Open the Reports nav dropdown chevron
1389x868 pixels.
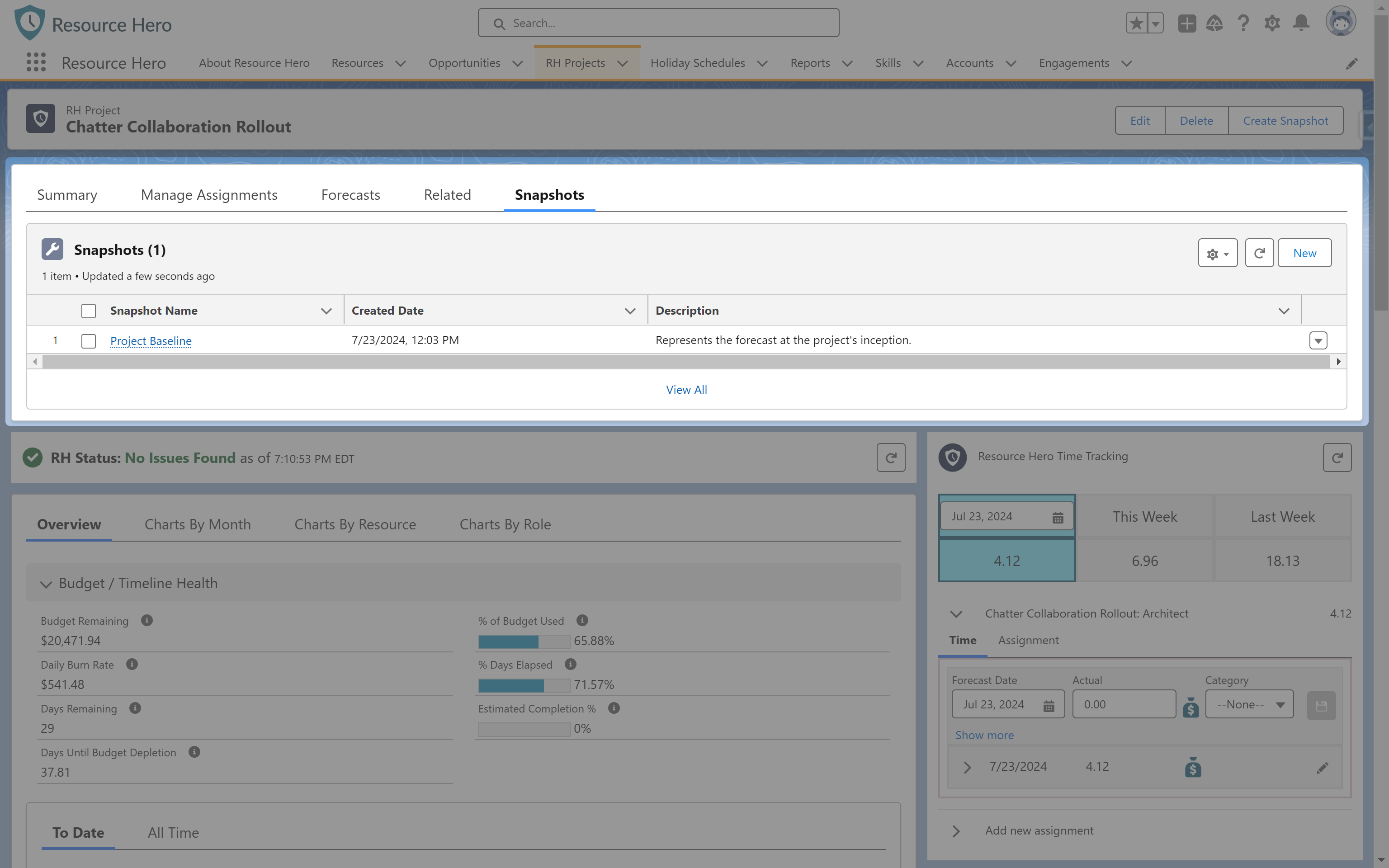pos(847,63)
